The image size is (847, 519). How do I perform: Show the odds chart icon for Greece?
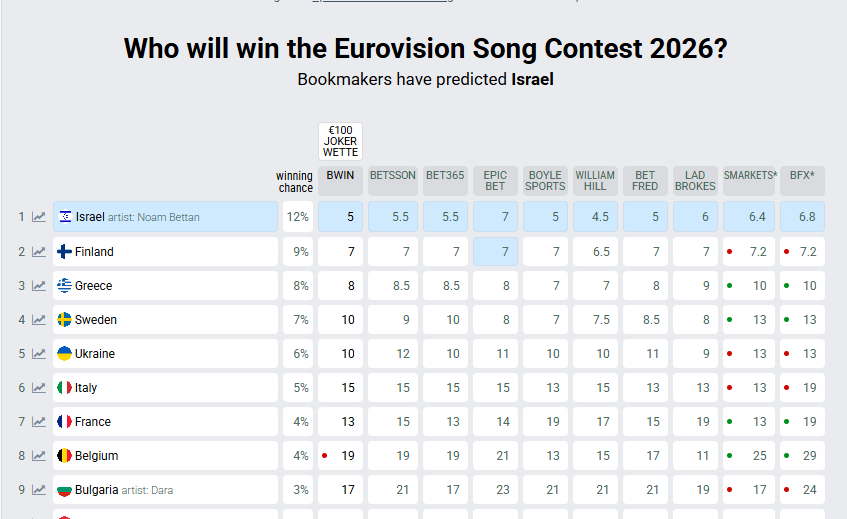click(x=39, y=285)
